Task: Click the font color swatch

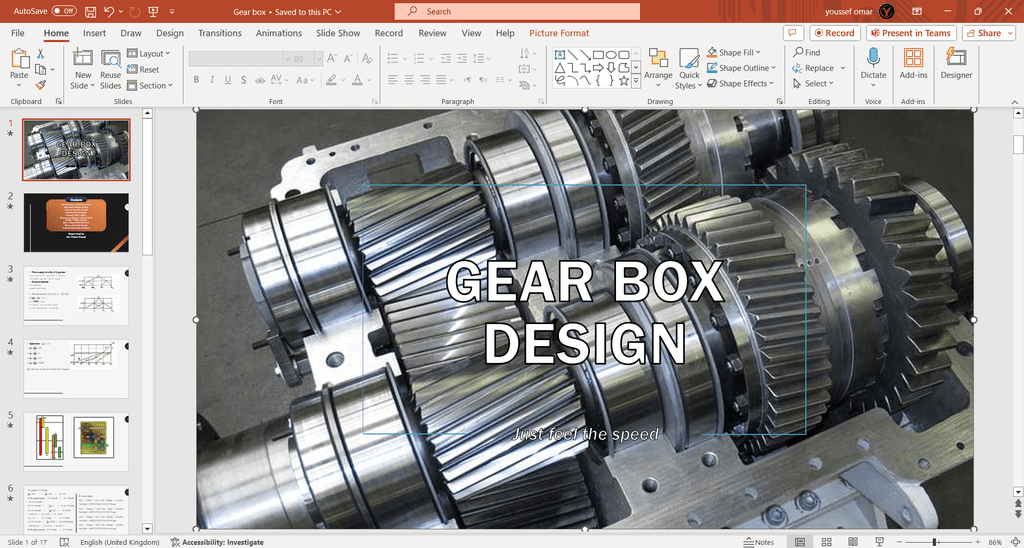Action: coord(357,80)
